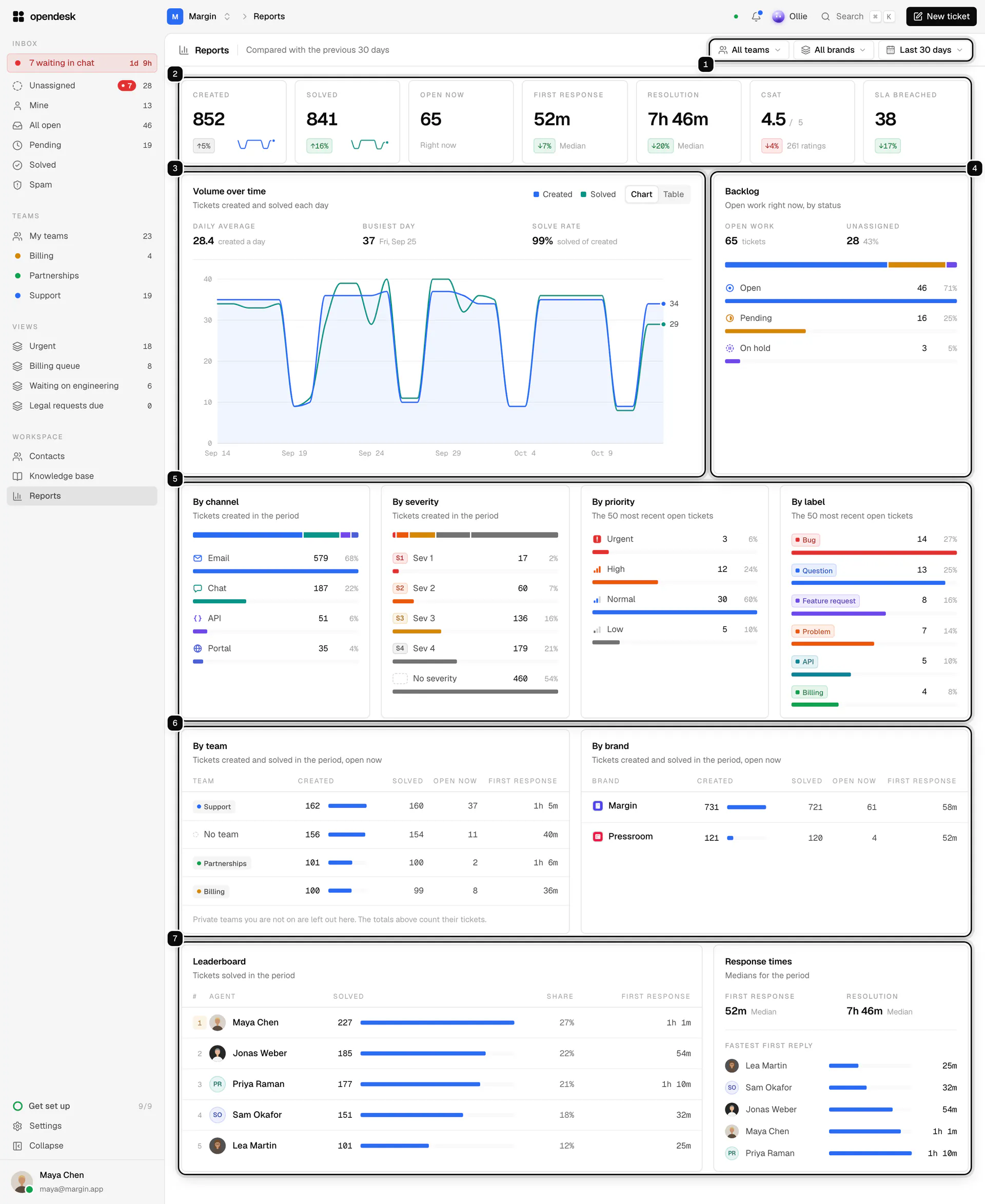The image size is (985, 1204).
Task: Open the Margin workspace switcher
Action: 199,16
